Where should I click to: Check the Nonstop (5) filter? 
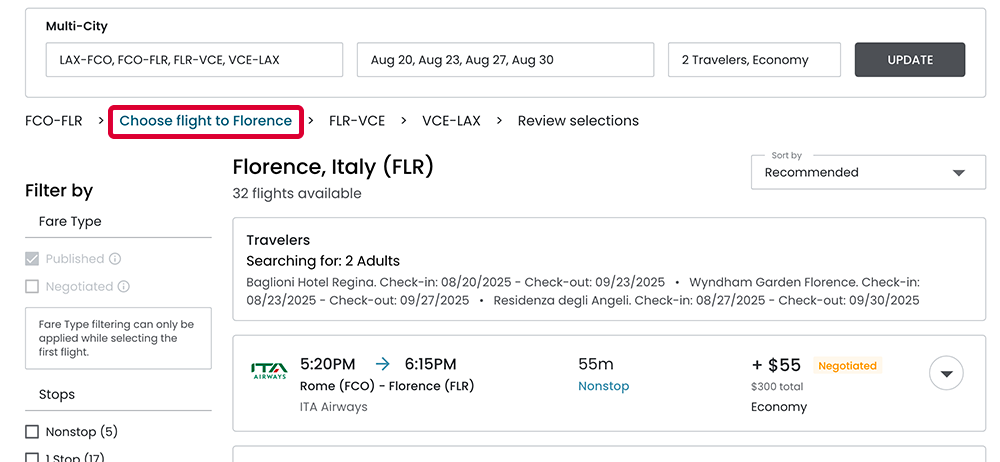pos(32,432)
